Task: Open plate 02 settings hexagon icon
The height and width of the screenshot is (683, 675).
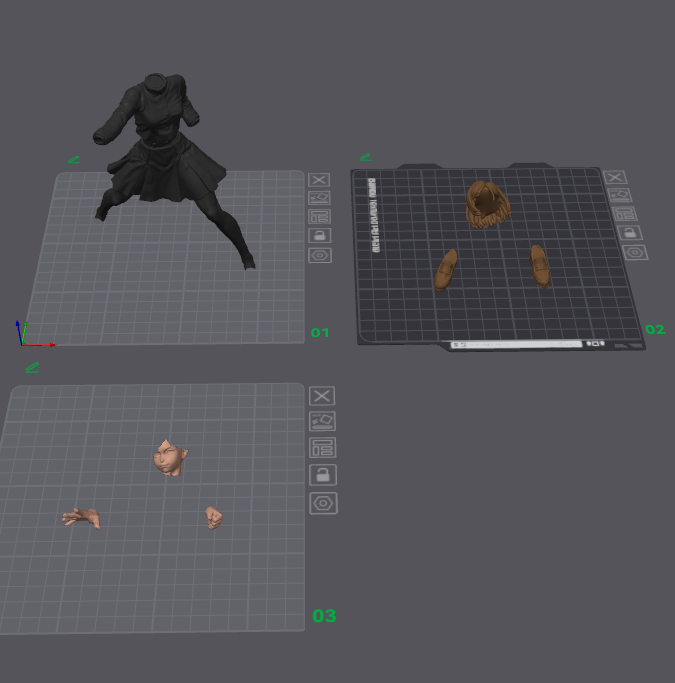Action: 635,253
